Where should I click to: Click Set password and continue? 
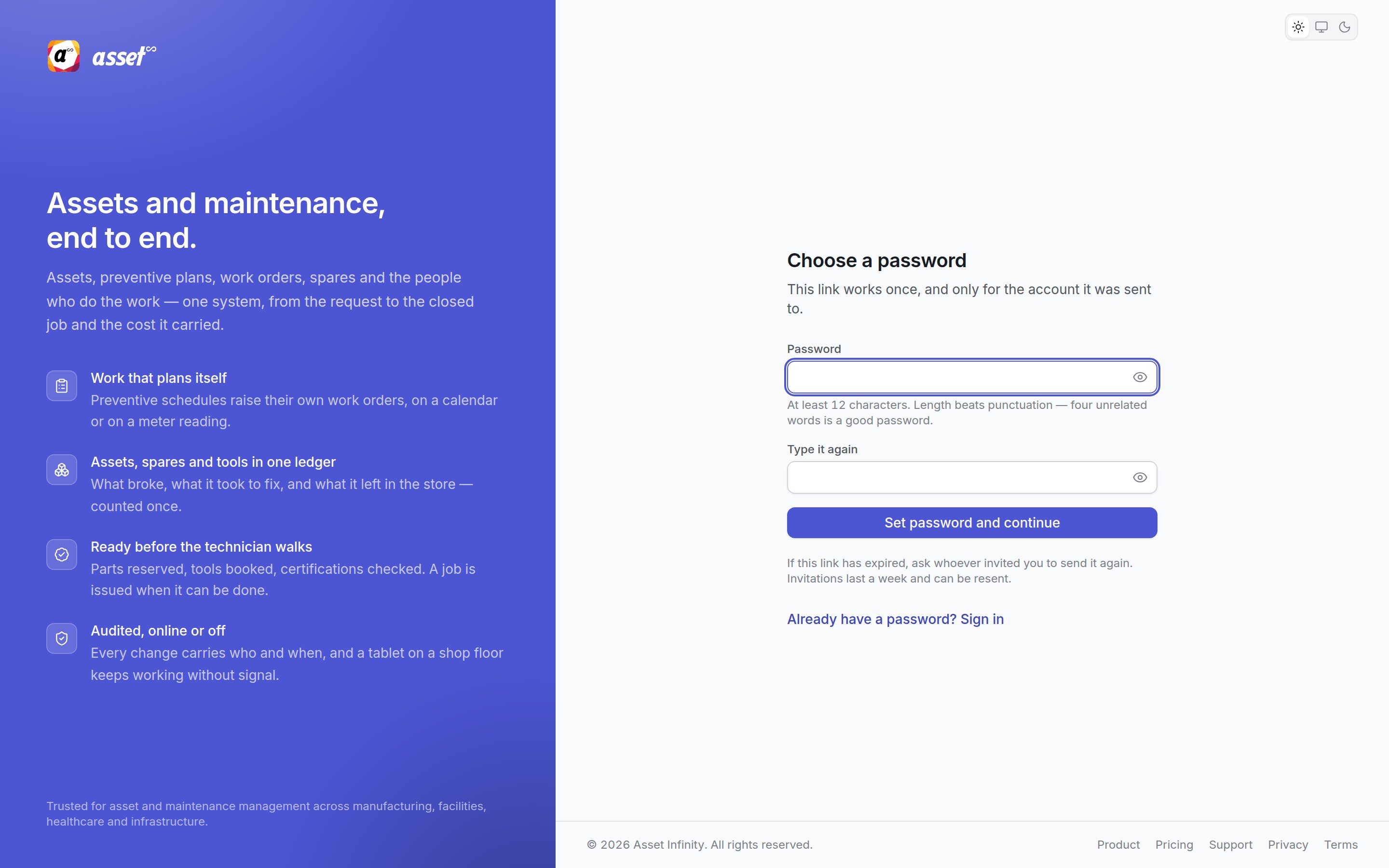point(972,523)
